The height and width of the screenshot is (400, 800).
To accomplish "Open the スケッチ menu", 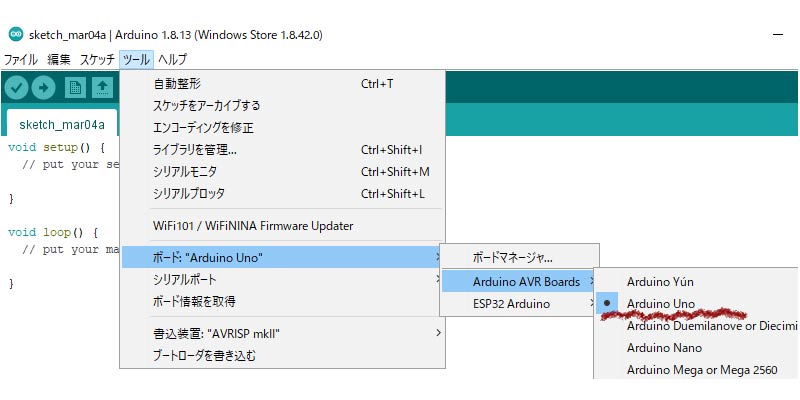I will coord(97,60).
